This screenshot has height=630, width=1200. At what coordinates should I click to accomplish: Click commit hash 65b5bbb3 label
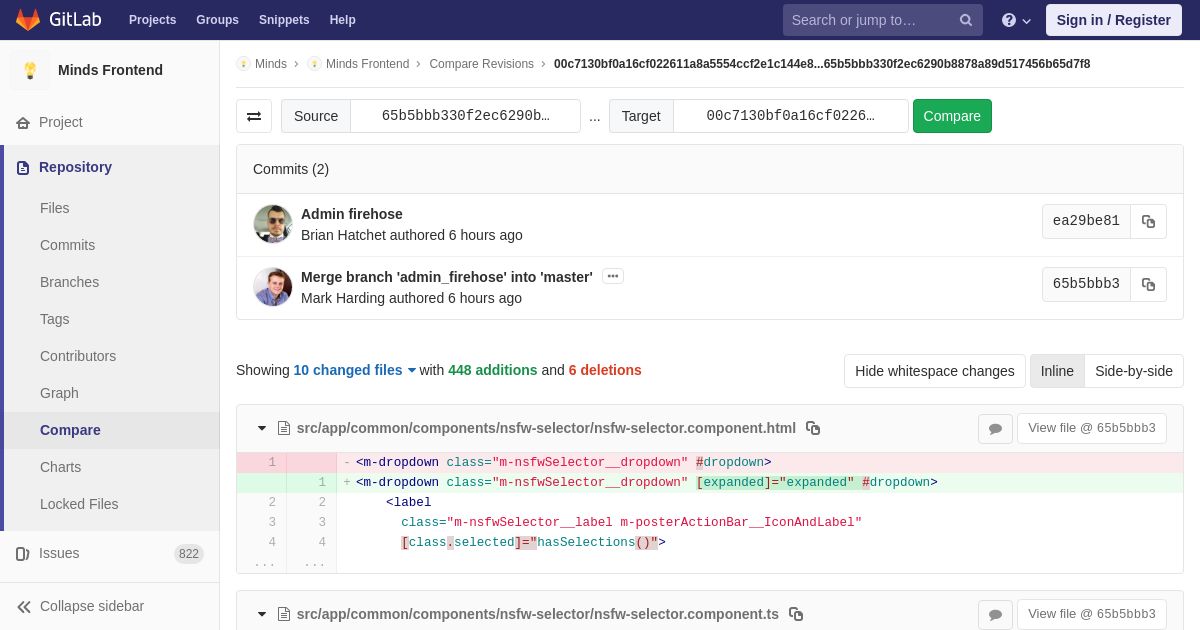1086,284
